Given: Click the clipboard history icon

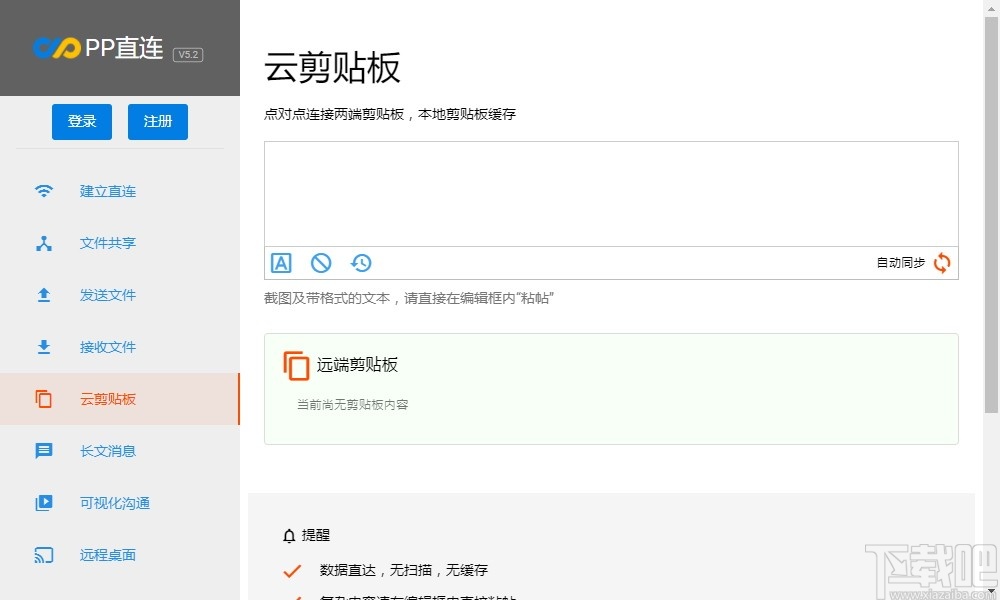Looking at the screenshot, I should [x=361, y=263].
